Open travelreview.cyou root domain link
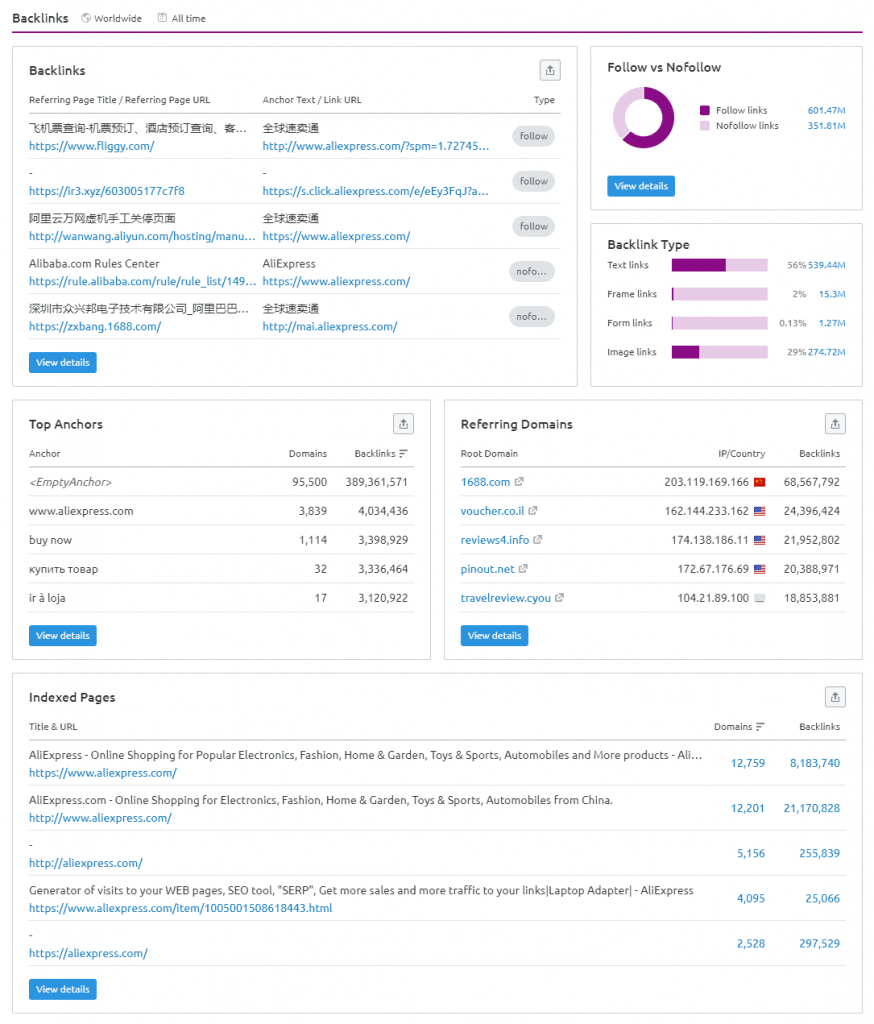The width and height of the screenshot is (874, 1024). click(506, 598)
